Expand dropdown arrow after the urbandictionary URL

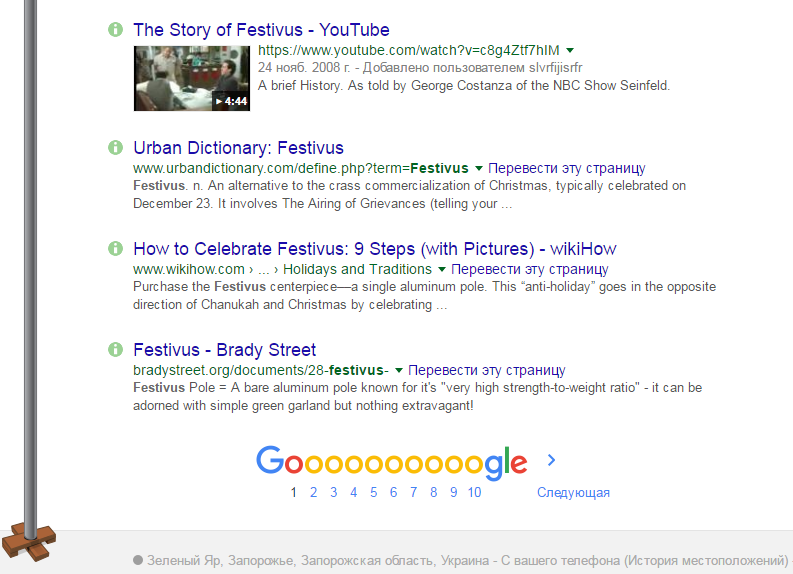pyautogui.click(x=478, y=168)
